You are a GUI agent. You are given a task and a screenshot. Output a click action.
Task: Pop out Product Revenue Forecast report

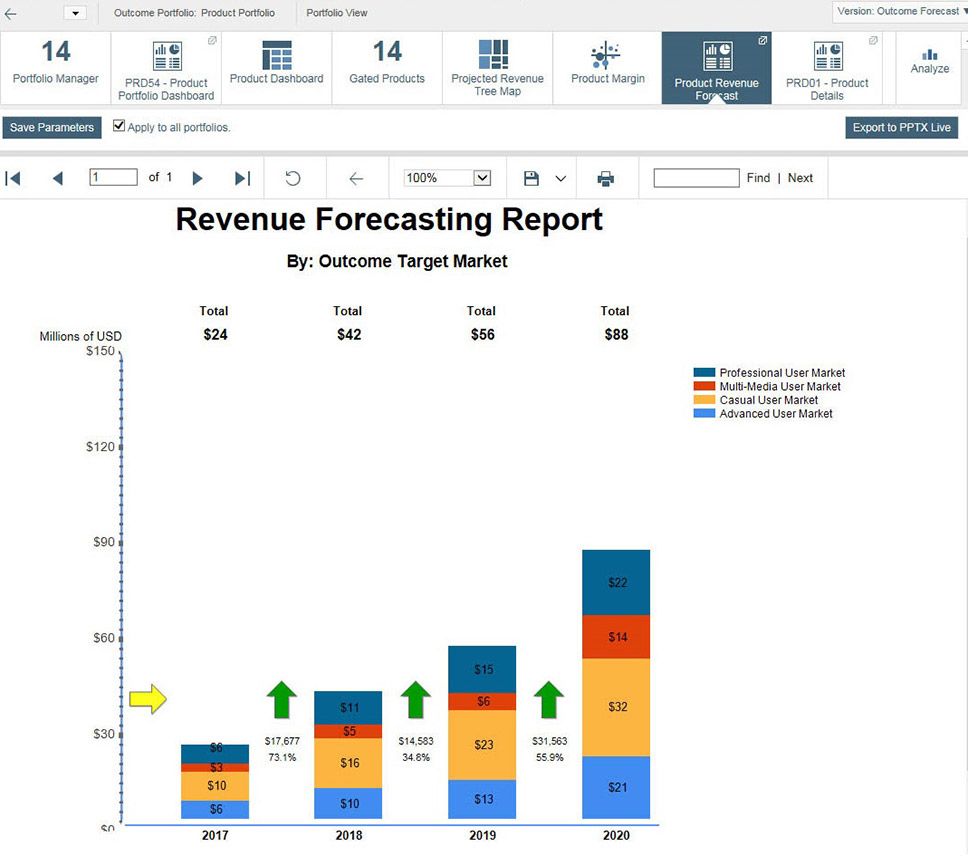(x=762, y=40)
